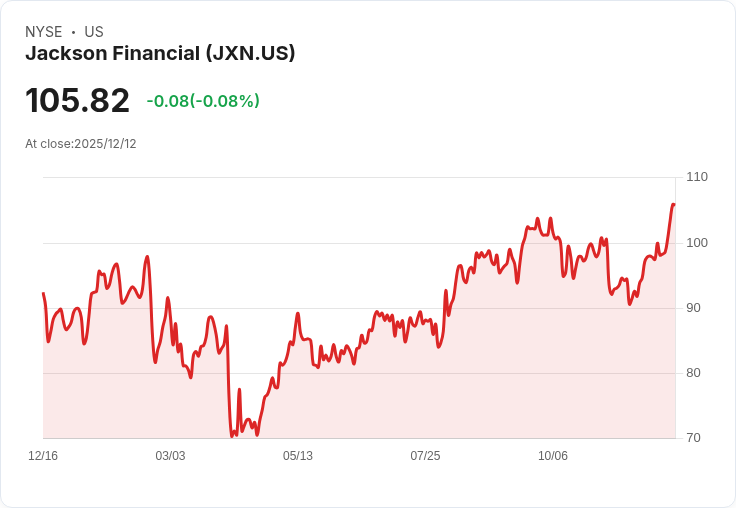Click the 12/16 date axis label
Viewport: 736px width, 508px height.
coord(43,455)
